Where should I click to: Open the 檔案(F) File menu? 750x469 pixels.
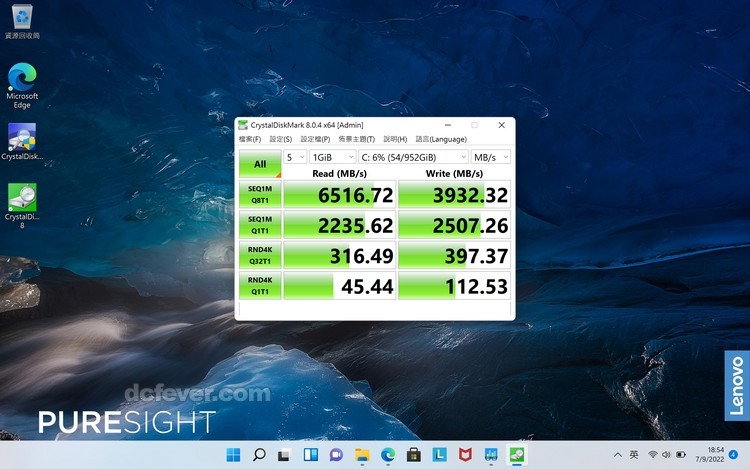click(x=250, y=139)
